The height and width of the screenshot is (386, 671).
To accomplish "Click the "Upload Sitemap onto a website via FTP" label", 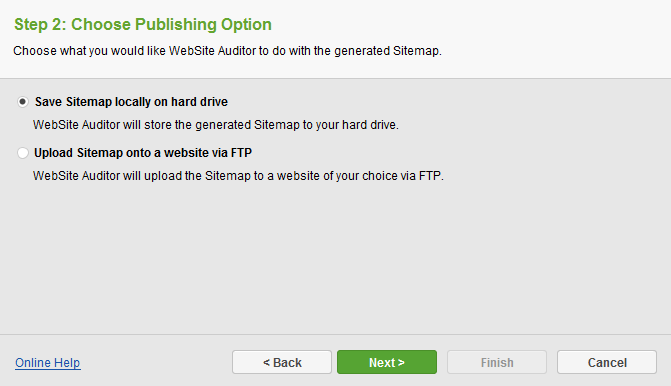I will coord(143,153).
